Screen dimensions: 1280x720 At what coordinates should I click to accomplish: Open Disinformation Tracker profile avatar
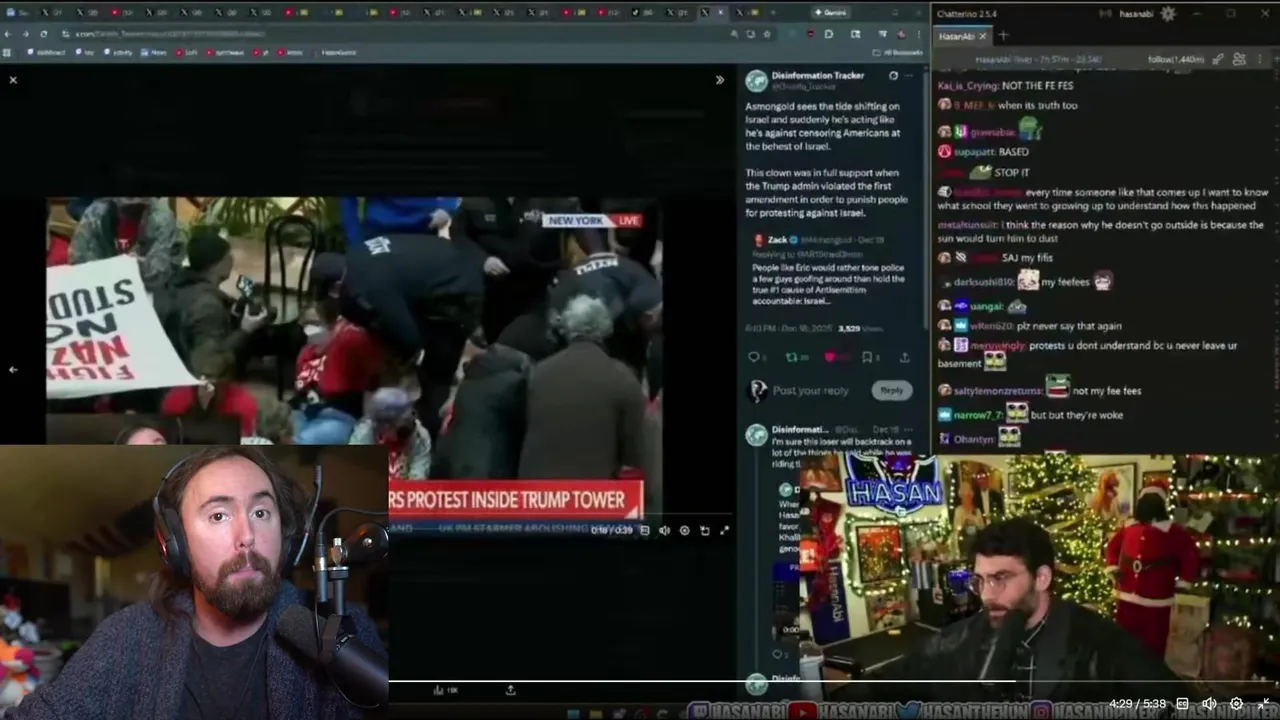[756, 80]
